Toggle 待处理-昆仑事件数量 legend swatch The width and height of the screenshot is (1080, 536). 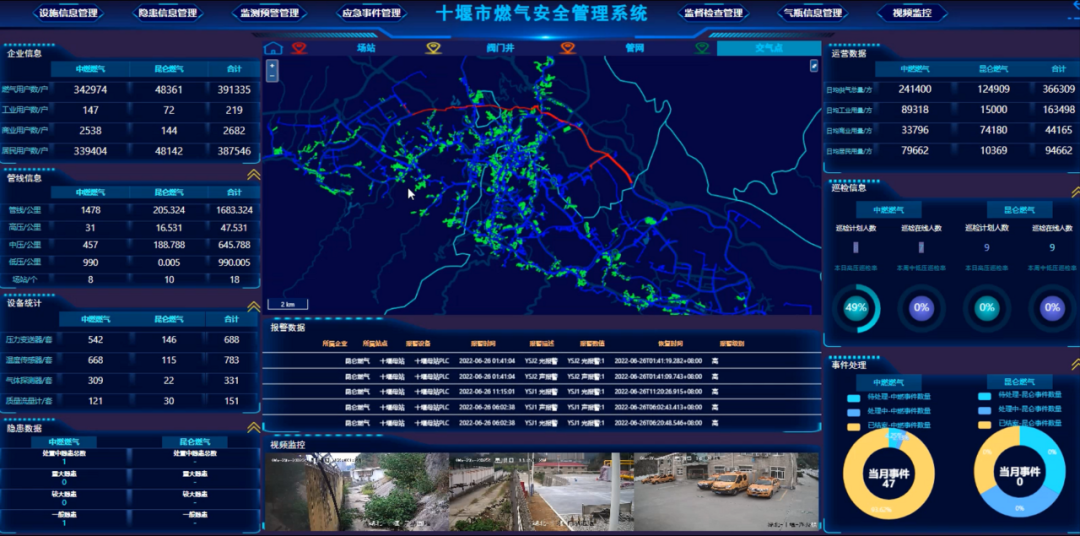tap(985, 396)
